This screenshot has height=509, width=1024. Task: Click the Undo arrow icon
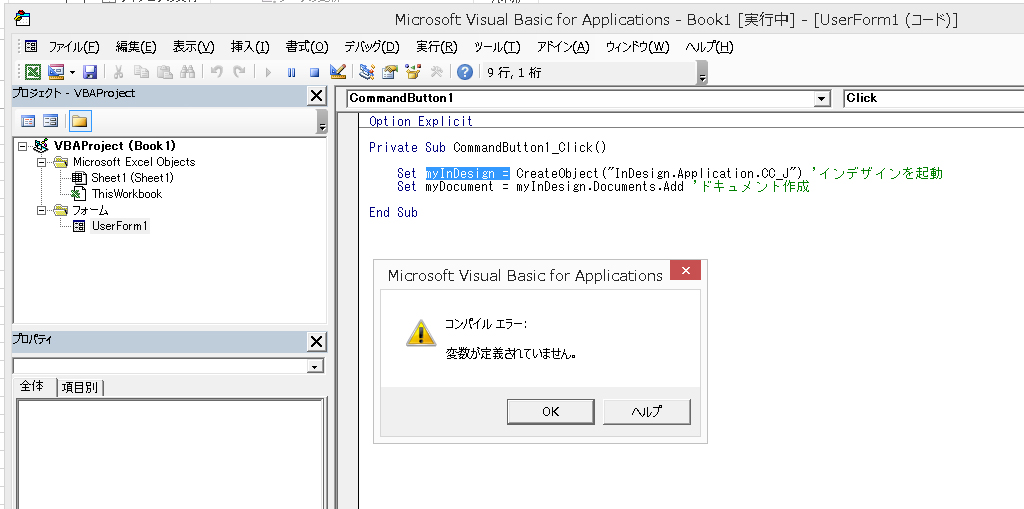[x=217, y=72]
